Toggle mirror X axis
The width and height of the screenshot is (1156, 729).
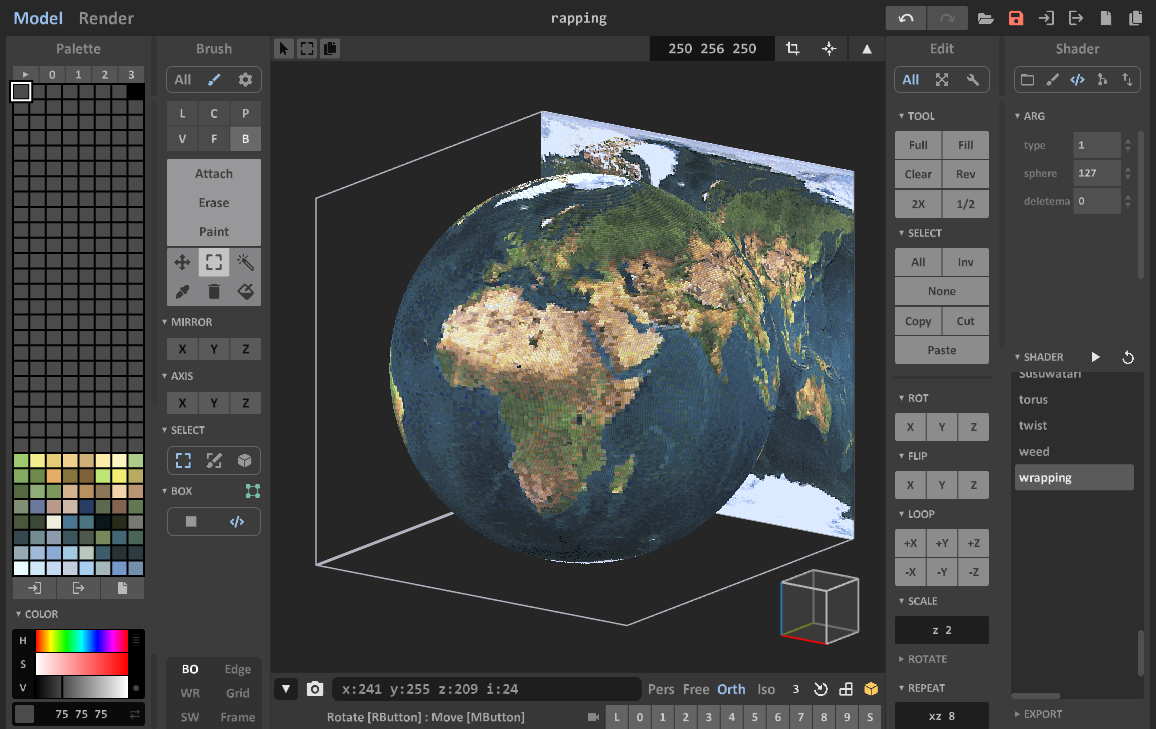tap(182, 349)
